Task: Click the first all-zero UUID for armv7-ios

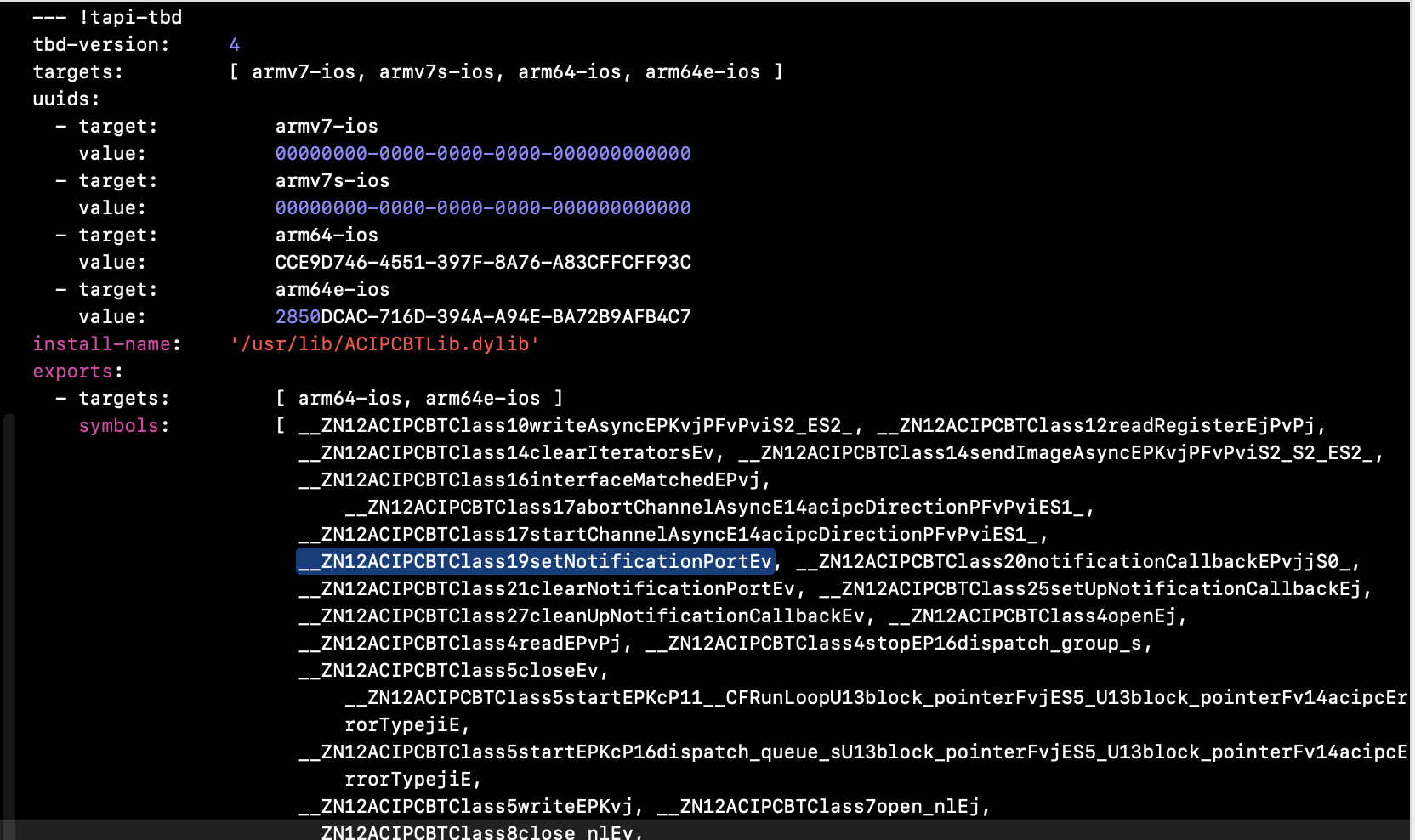Action: (x=483, y=153)
